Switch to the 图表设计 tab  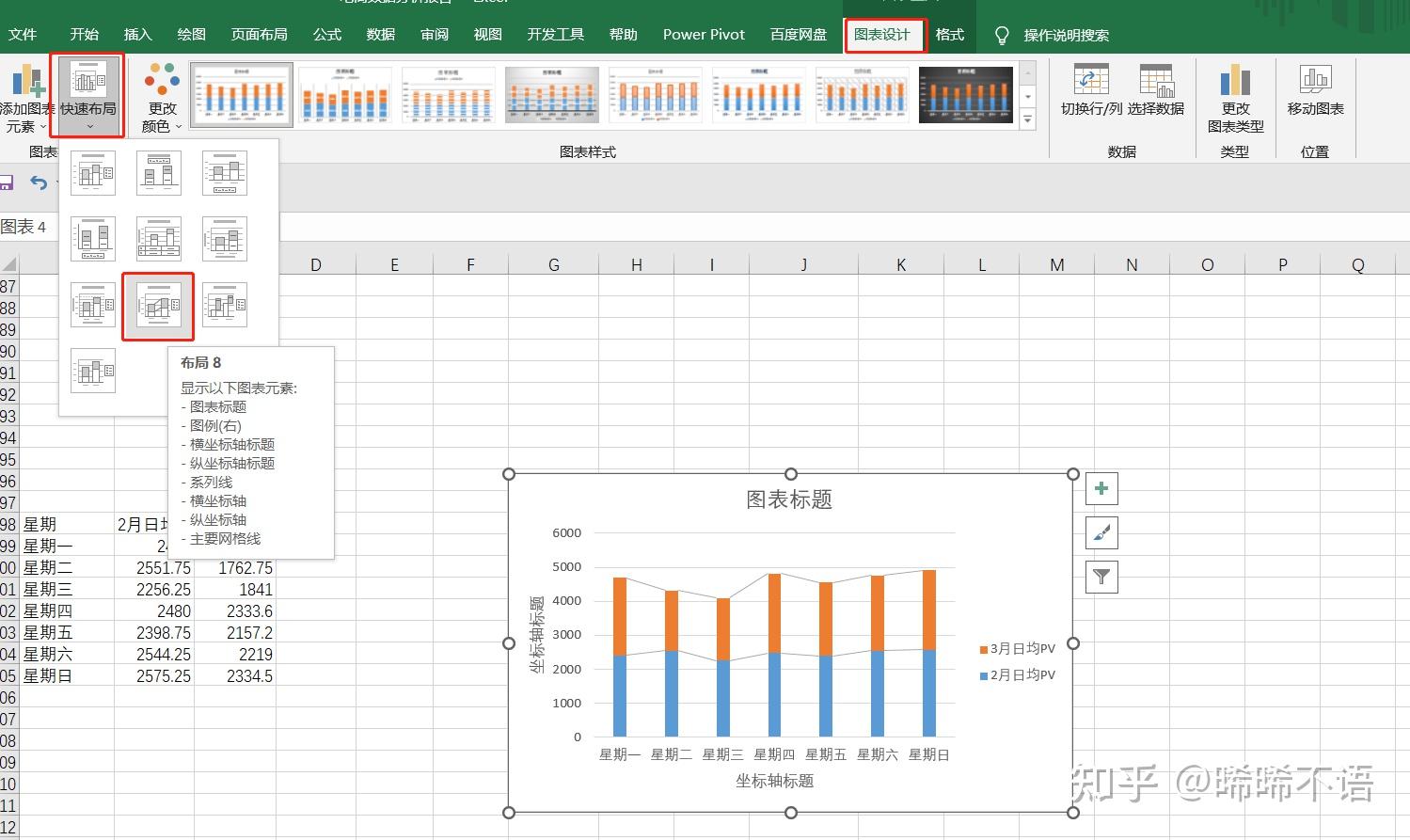(x=882, y=35)
